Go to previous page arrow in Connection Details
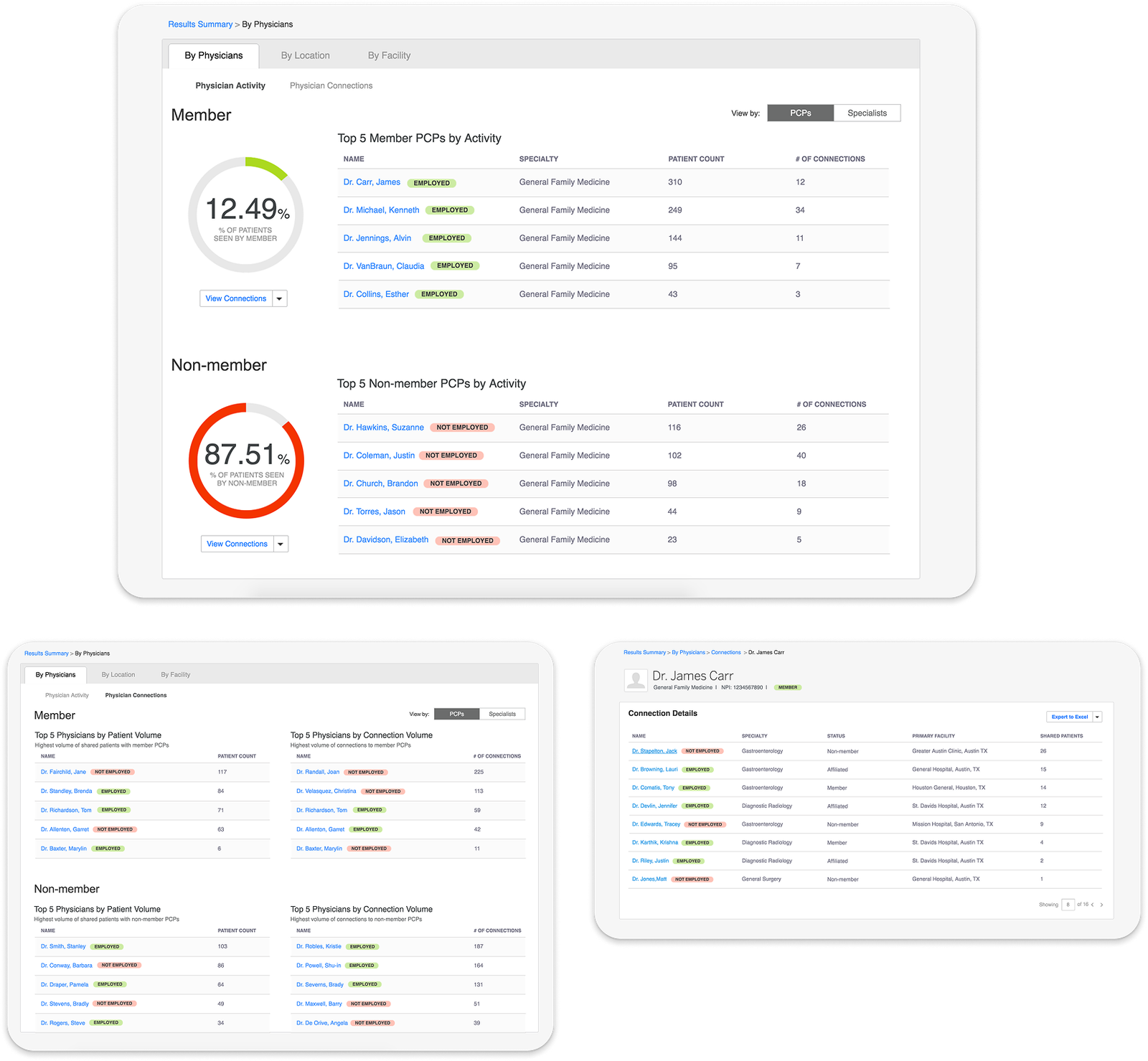 tap(1092, 905)
